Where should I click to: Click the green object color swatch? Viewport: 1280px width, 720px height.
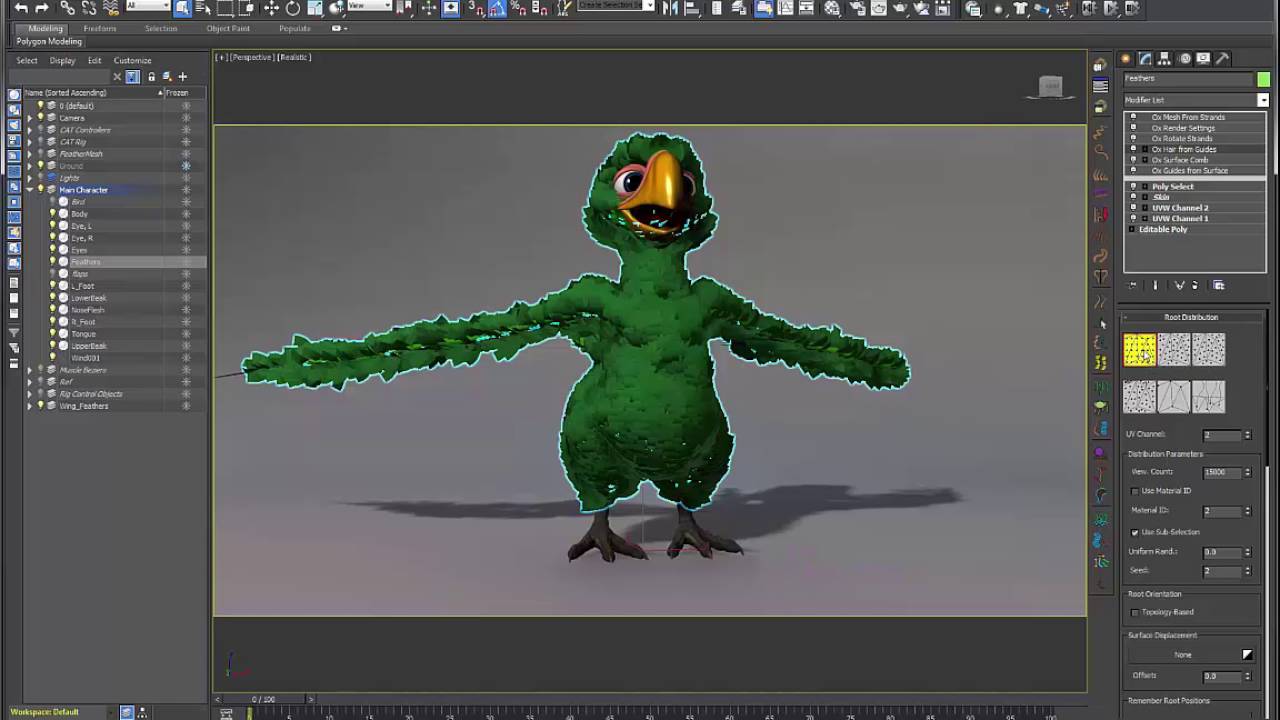[1264, 79]
